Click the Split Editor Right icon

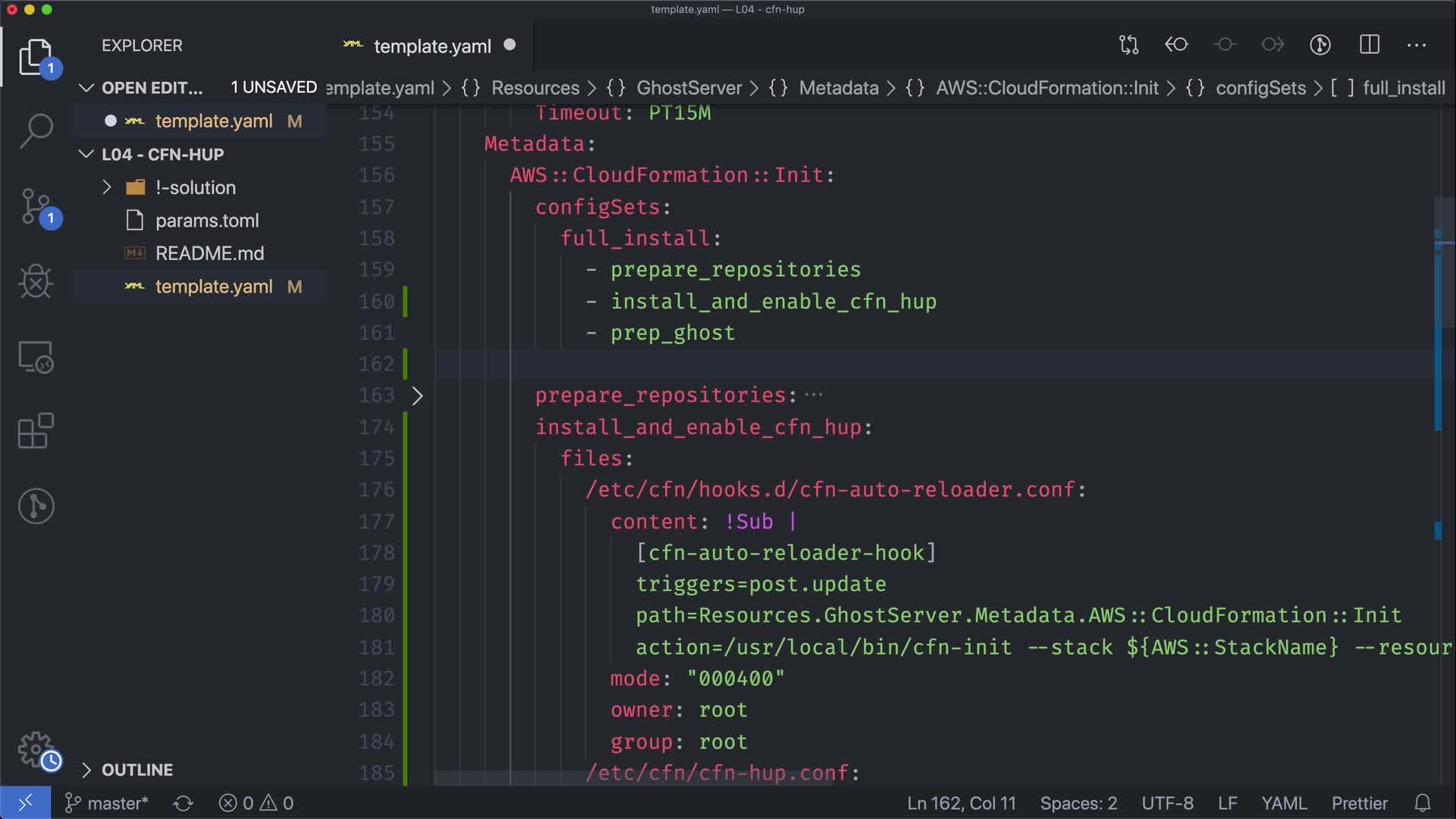[1369, 45]
